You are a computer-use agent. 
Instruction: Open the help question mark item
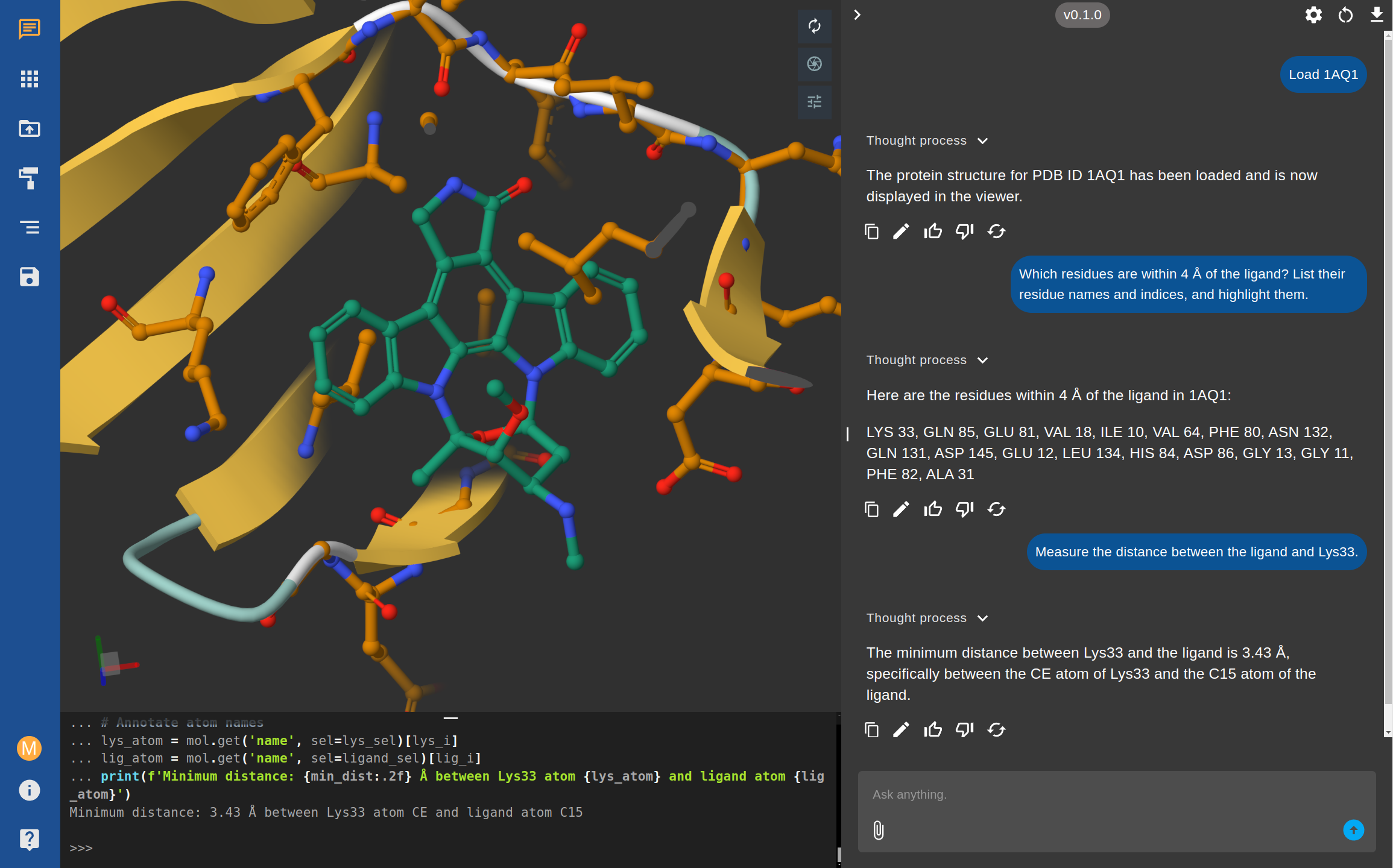coord(29,839)
